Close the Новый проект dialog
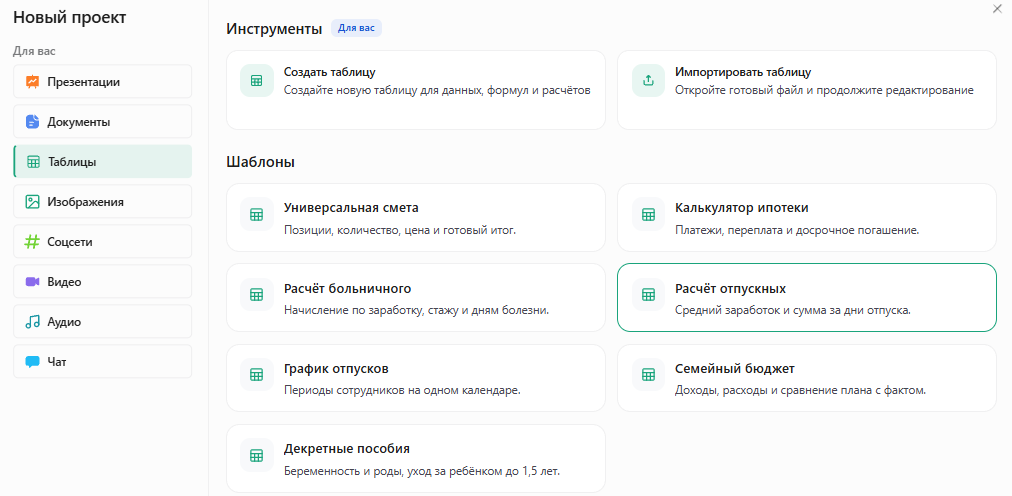This screenshot has width=1012, height=496. pos(997,7)
